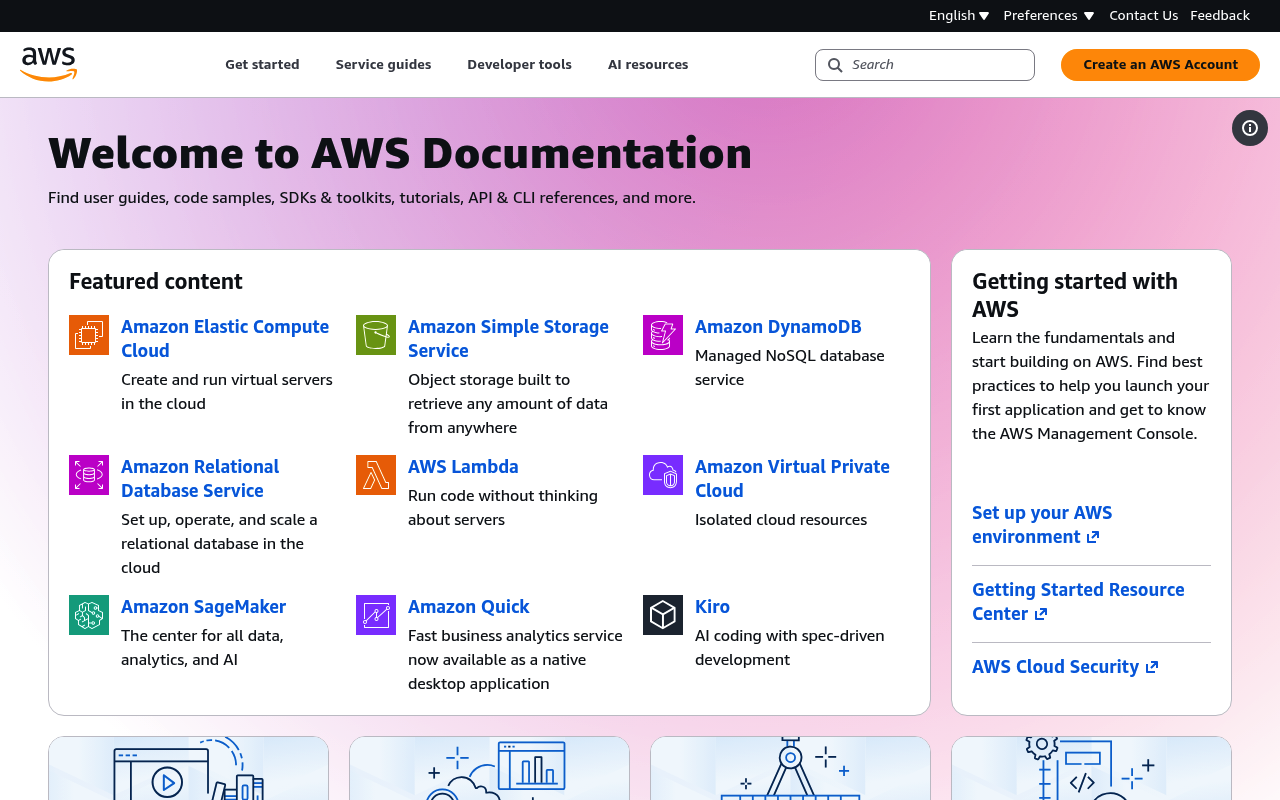Click the 'Featured content' heading

(x=156, y=282)
